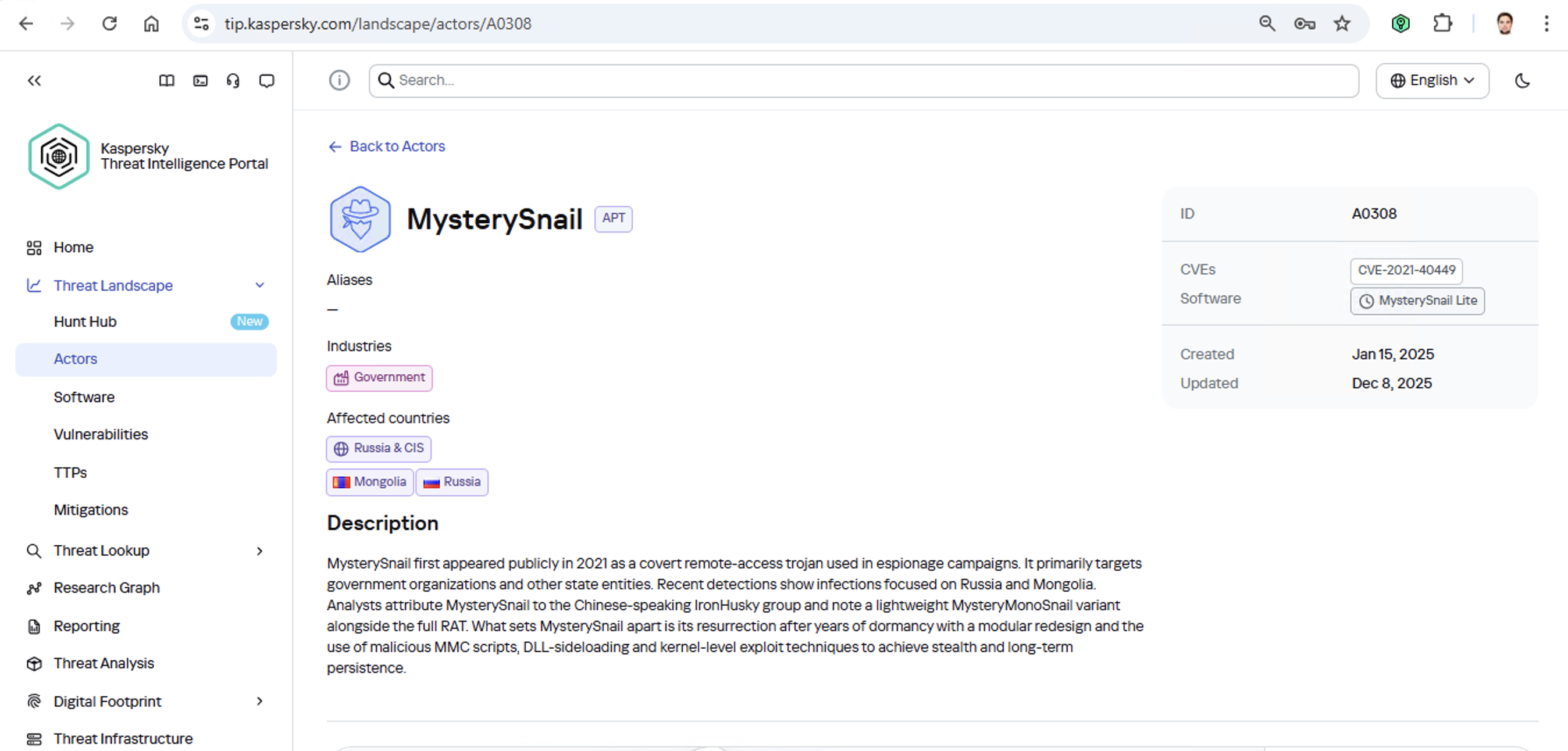Collapse the Threat Landscape section
The width and height of the screenshot is (1568, 751).
pos(259,285)
